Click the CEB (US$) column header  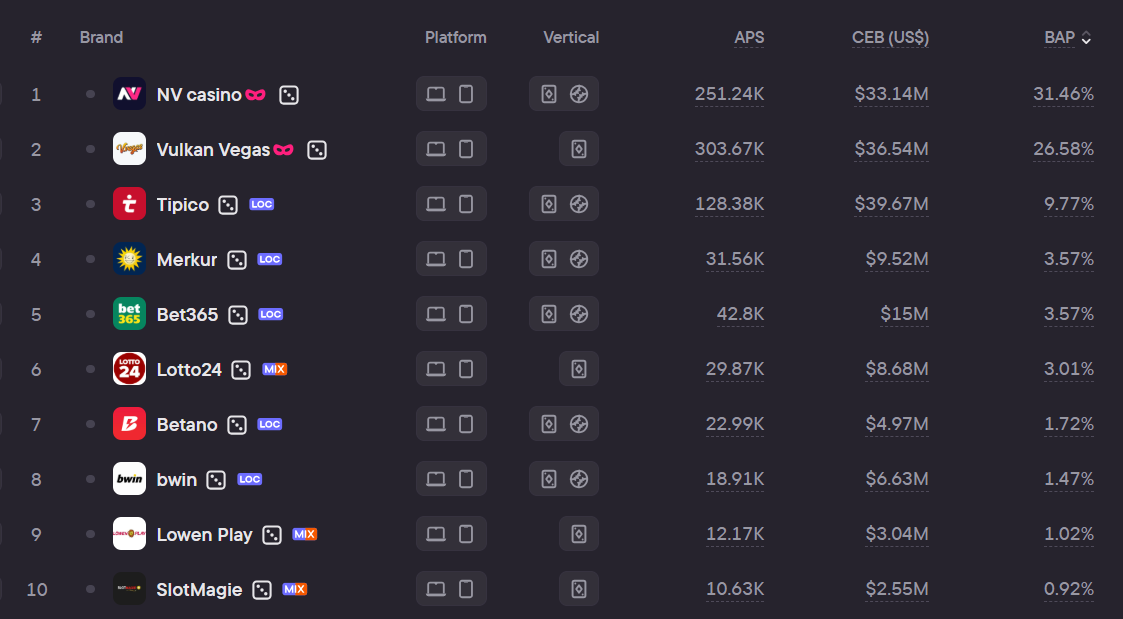click(x=890, y=37)
